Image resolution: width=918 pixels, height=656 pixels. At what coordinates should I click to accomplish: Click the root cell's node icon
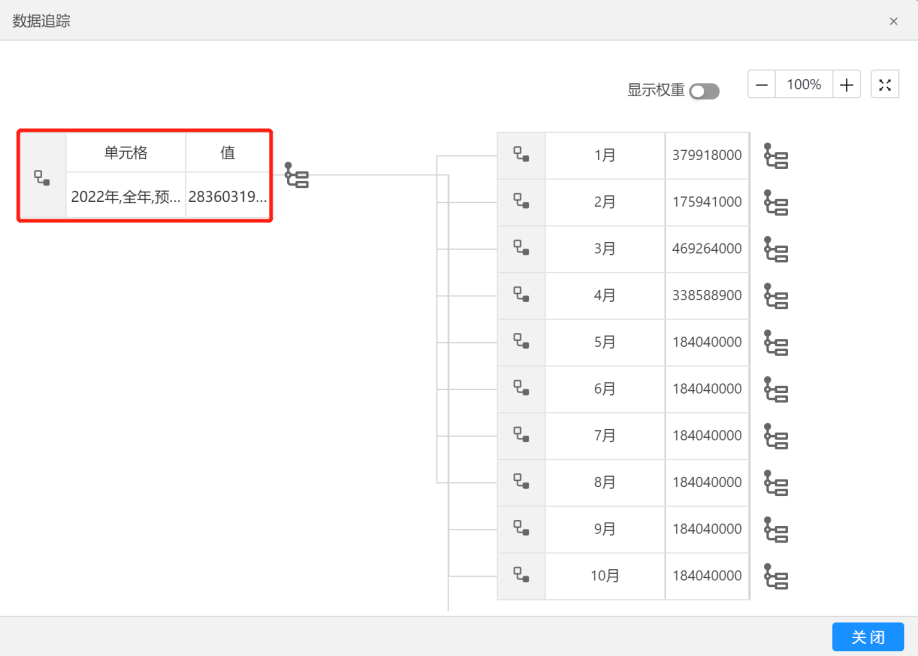tap(42, 177)
